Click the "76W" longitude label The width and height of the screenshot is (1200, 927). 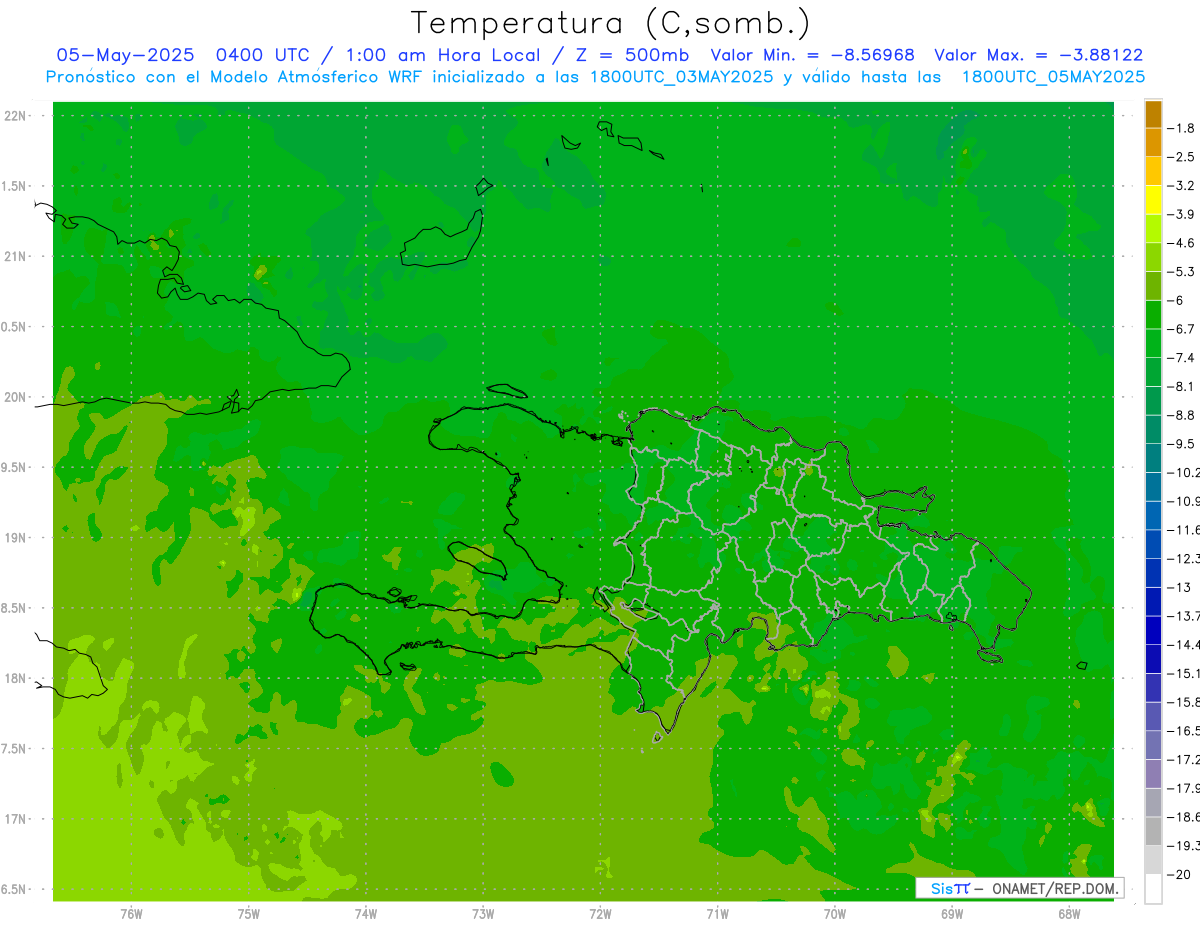pyautogui.click(x=131, y=914)
